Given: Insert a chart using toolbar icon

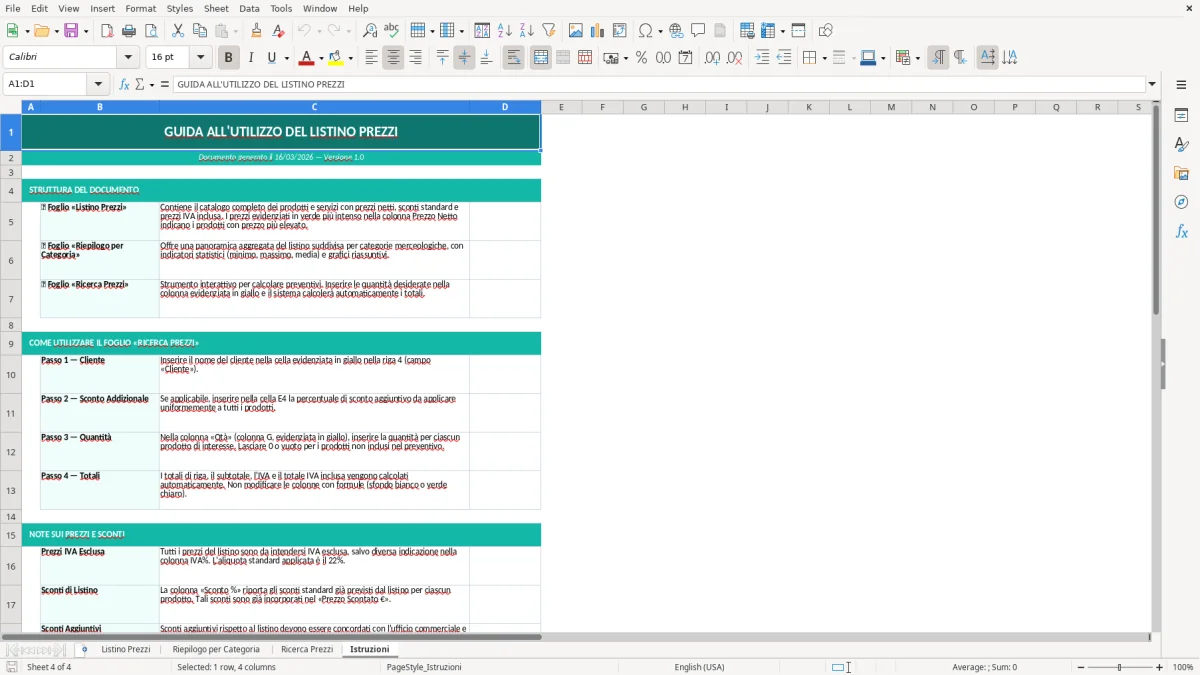Looking at the screenshot, I should [x=597, y=31].
